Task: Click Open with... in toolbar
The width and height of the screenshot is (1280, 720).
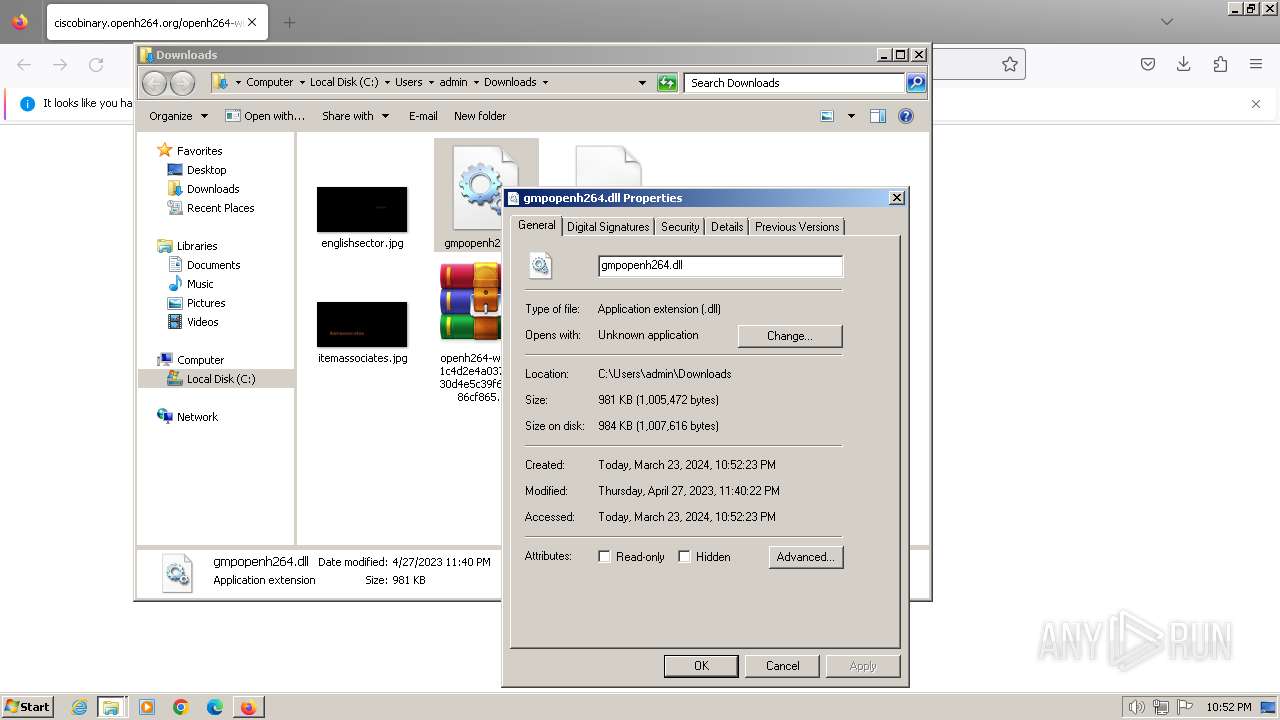Action: tap(265, 116)
